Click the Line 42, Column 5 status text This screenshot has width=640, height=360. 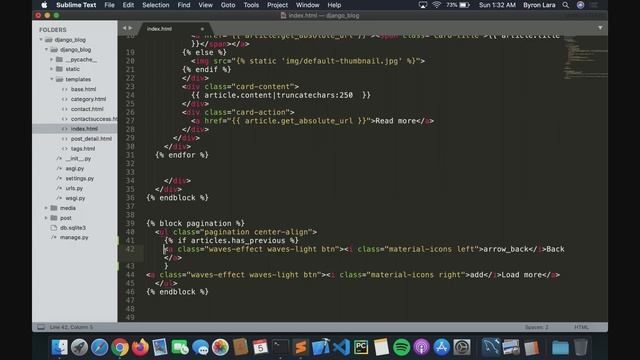(71, 327)
